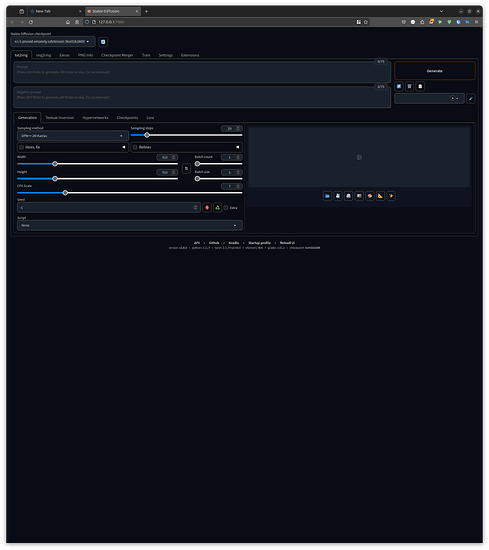
Task: Click the Sampling steps slider track
Action: pos(186,135)
